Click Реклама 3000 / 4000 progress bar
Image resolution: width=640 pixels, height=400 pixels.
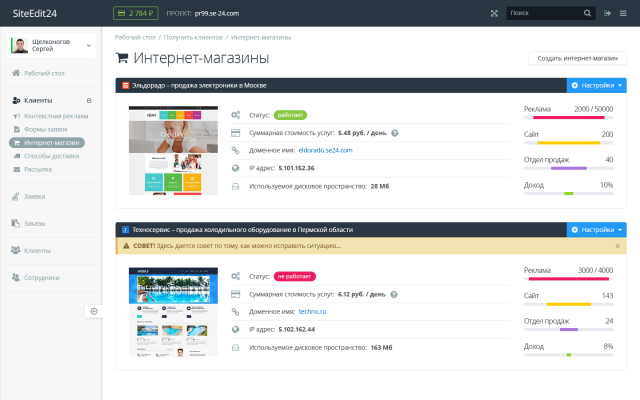click(569, 279)
